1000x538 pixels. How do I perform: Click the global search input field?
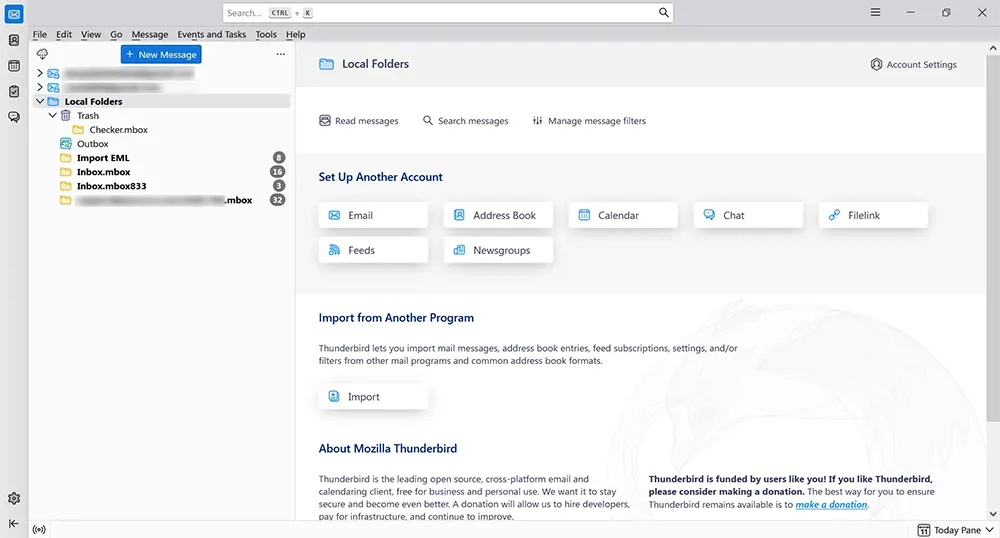click(448, 13)
